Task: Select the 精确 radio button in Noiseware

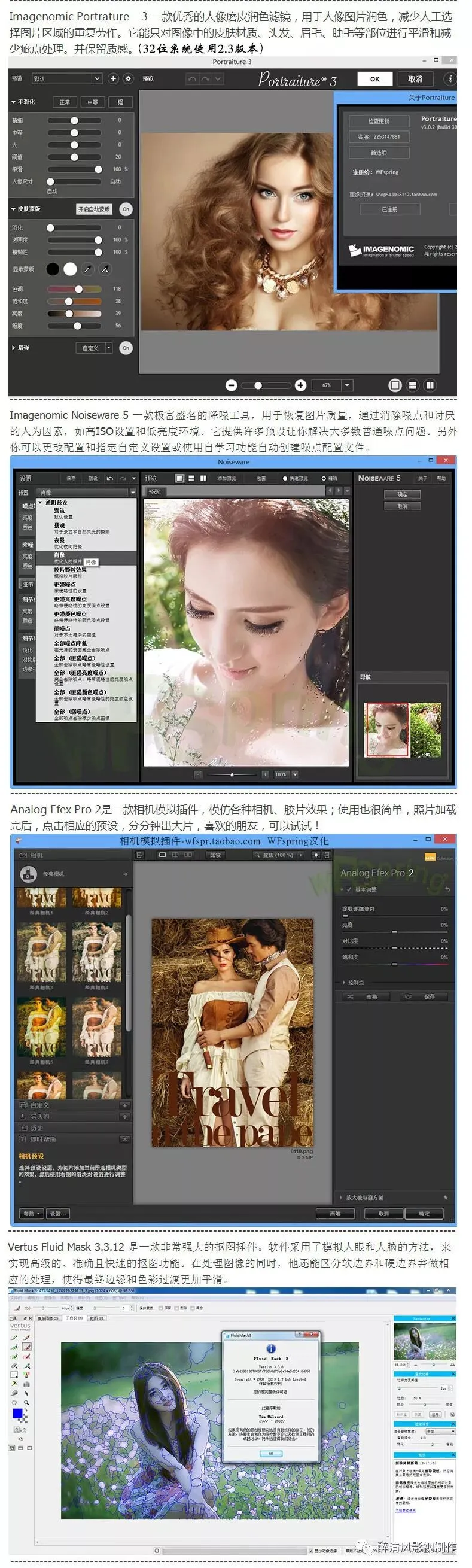Action: pyautogui.click(x=324, y=478)
